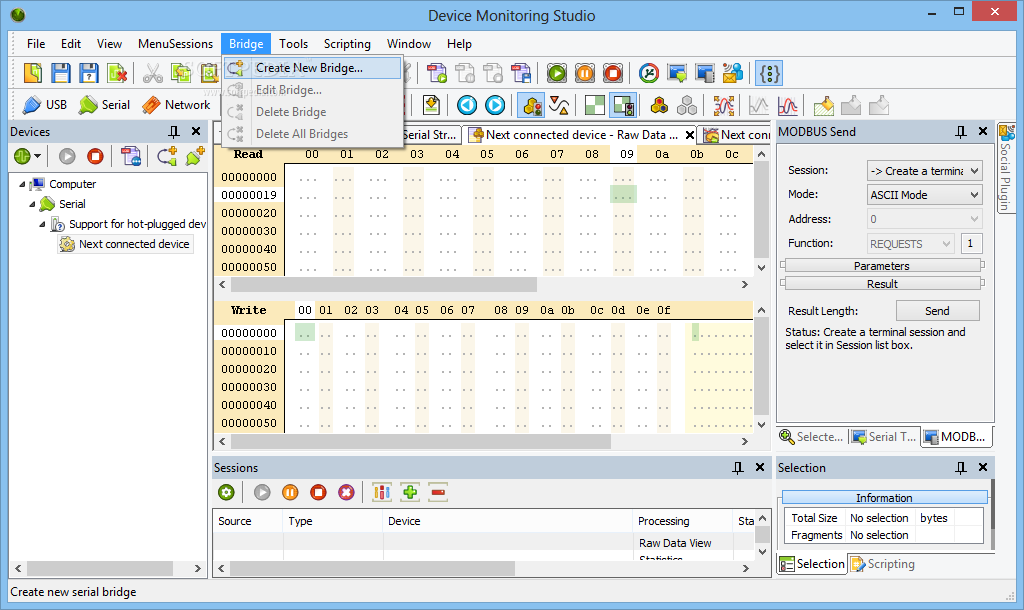Open the Tools menu
The height and width of the screenshot is (610, 1024).
tap(293, 44)
